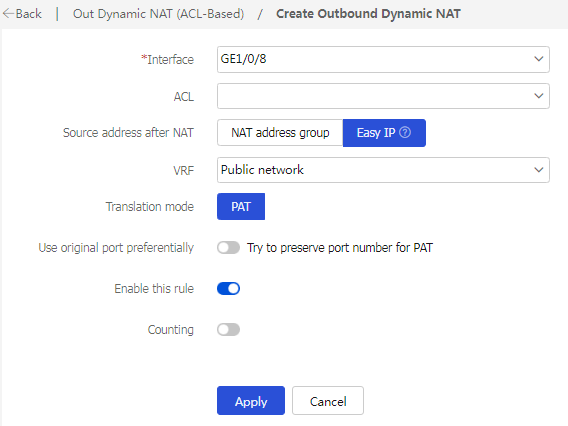This screenshot has height=426, width=568.
Task: Toggle Use original port preferentially switch
Action: [x=229, y=248]
